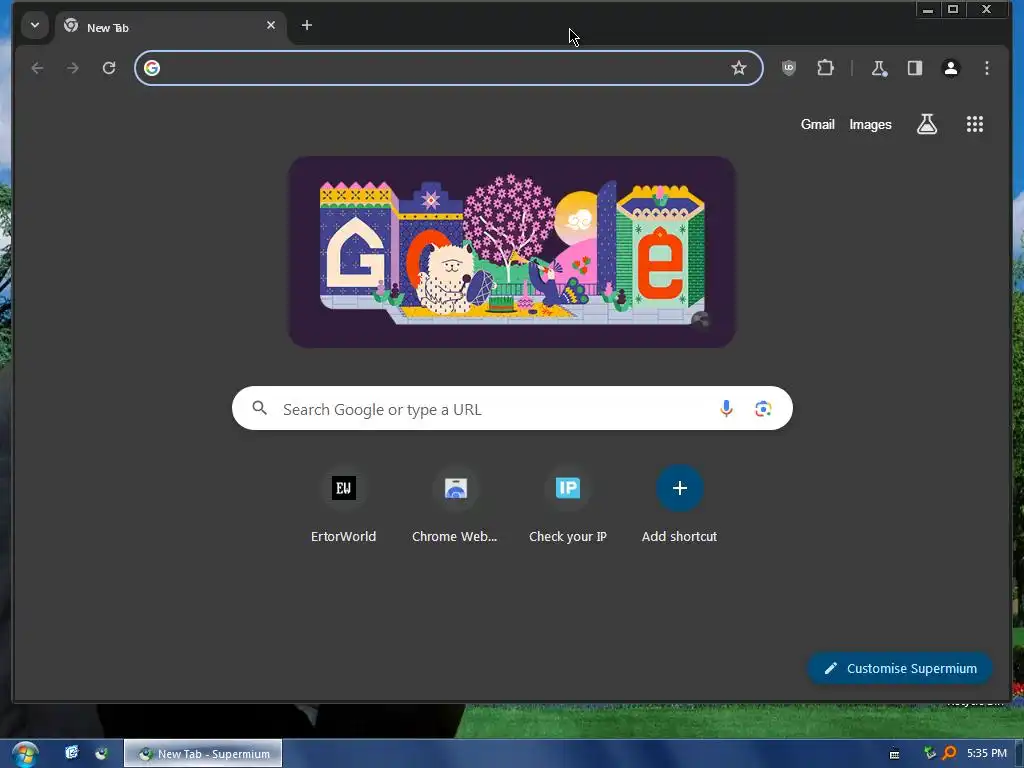Start voice search with microphone
This screenshot has height=768, width=1024.
726,409
